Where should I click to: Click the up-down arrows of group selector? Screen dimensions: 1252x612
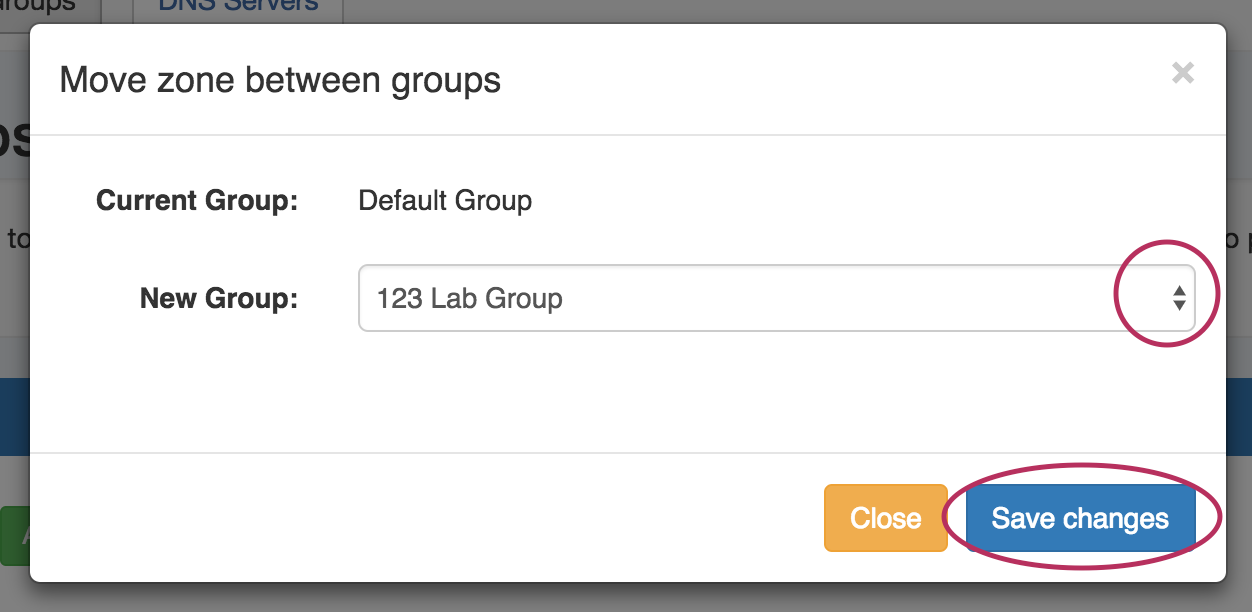[1180, 298]
